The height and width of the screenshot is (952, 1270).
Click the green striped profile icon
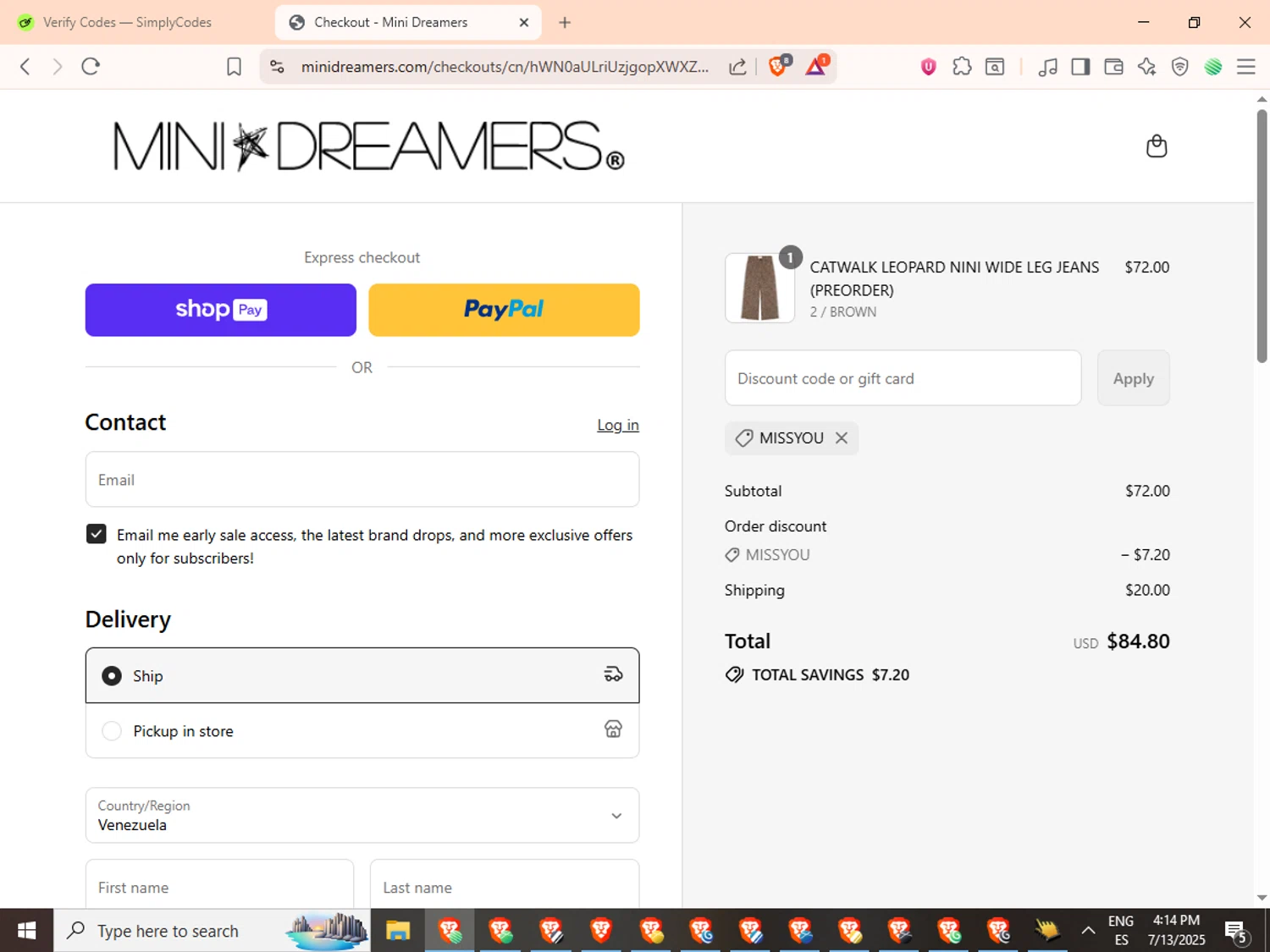pos(1213,67)
